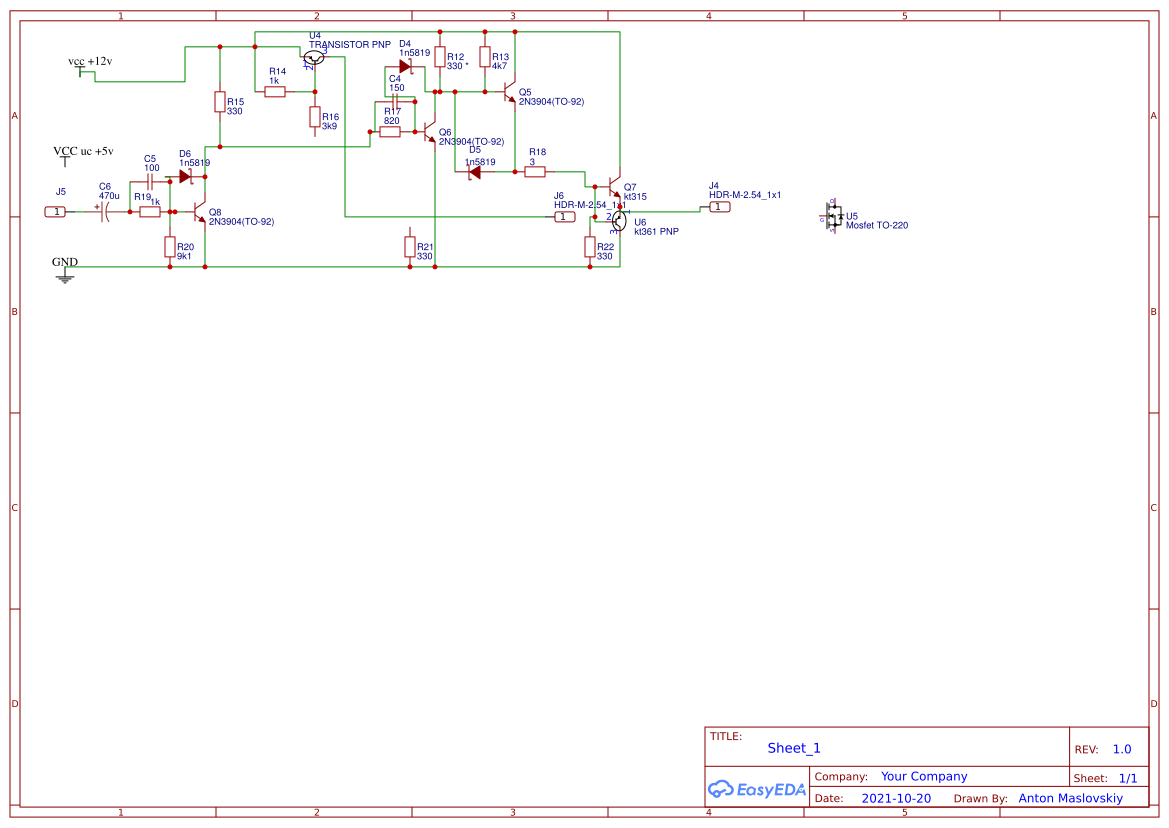This screenshot has height=828, width=1169.
Task: Select the D4 1n5819 diode symbol
Action: [405, 65]
